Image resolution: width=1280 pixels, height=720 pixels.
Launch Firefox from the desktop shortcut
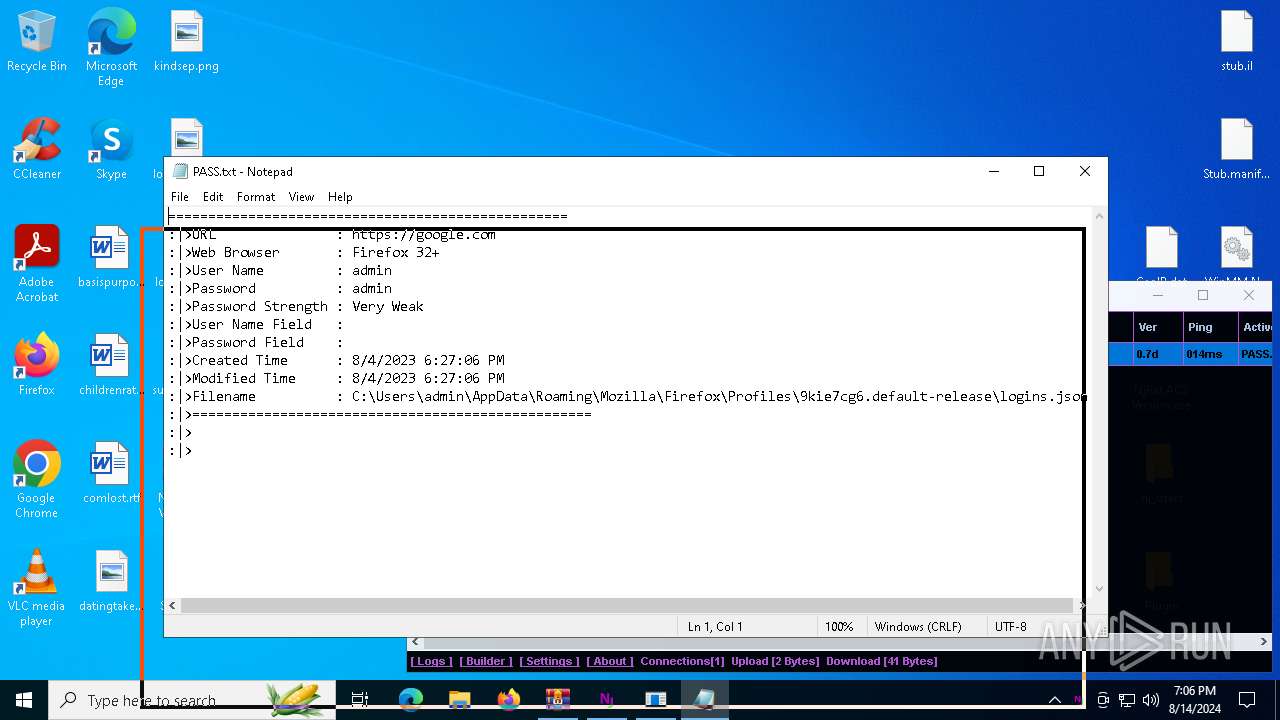click(x=37, y=365)
